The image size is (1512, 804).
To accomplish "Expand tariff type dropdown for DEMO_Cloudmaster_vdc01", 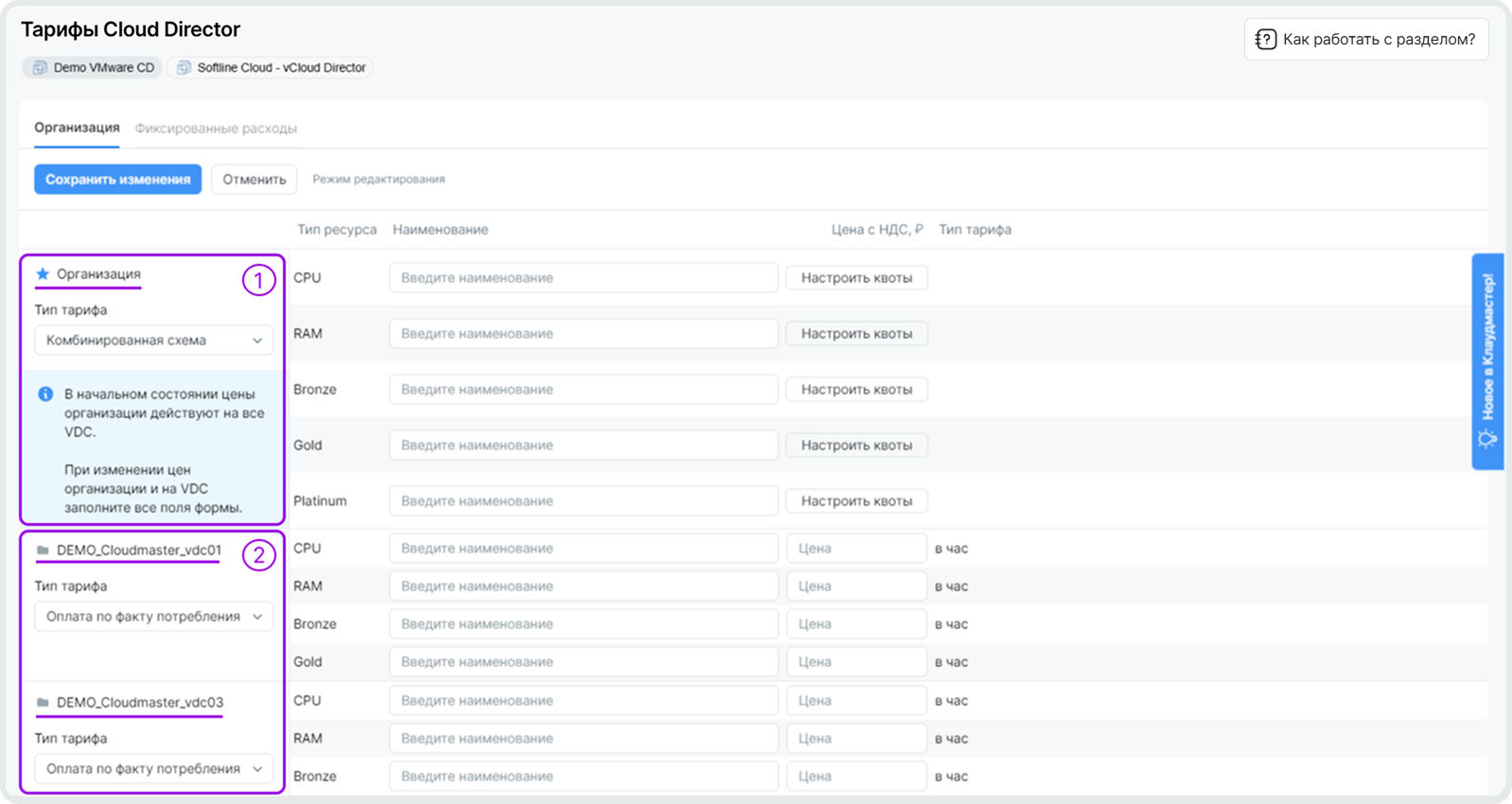I will [153, 617].
